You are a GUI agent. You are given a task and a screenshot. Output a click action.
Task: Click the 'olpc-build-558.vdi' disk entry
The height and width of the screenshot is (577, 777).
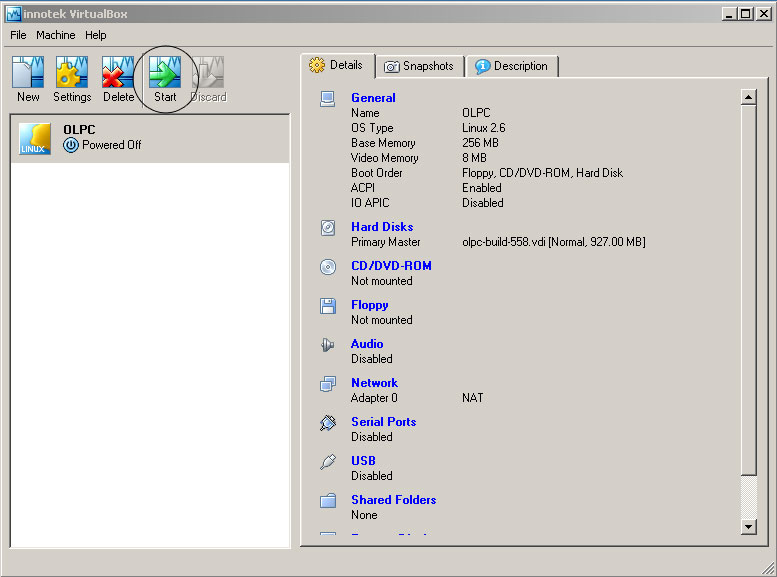[554, 242]
